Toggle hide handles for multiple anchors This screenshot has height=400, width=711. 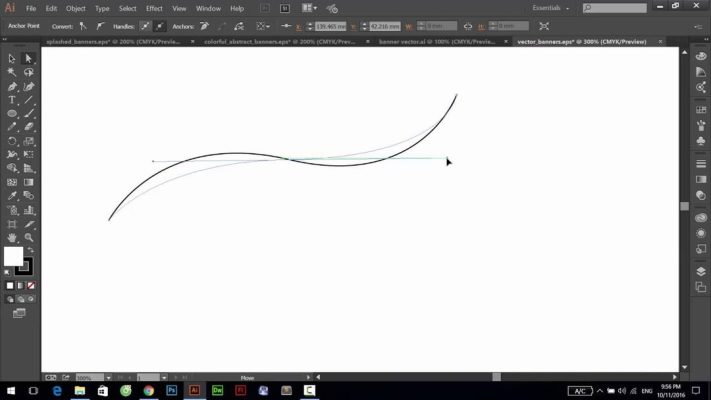coord(162,25)
